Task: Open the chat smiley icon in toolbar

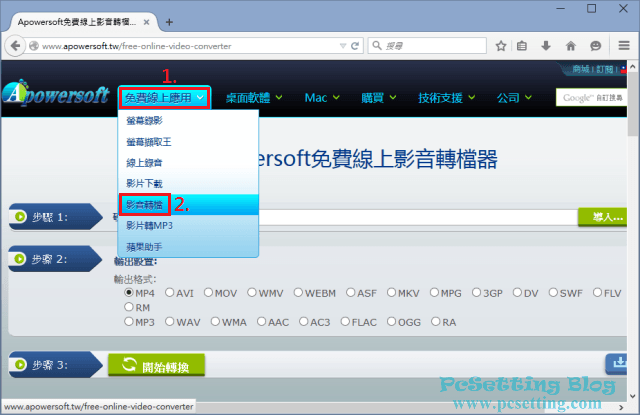Action: (596, 46)
